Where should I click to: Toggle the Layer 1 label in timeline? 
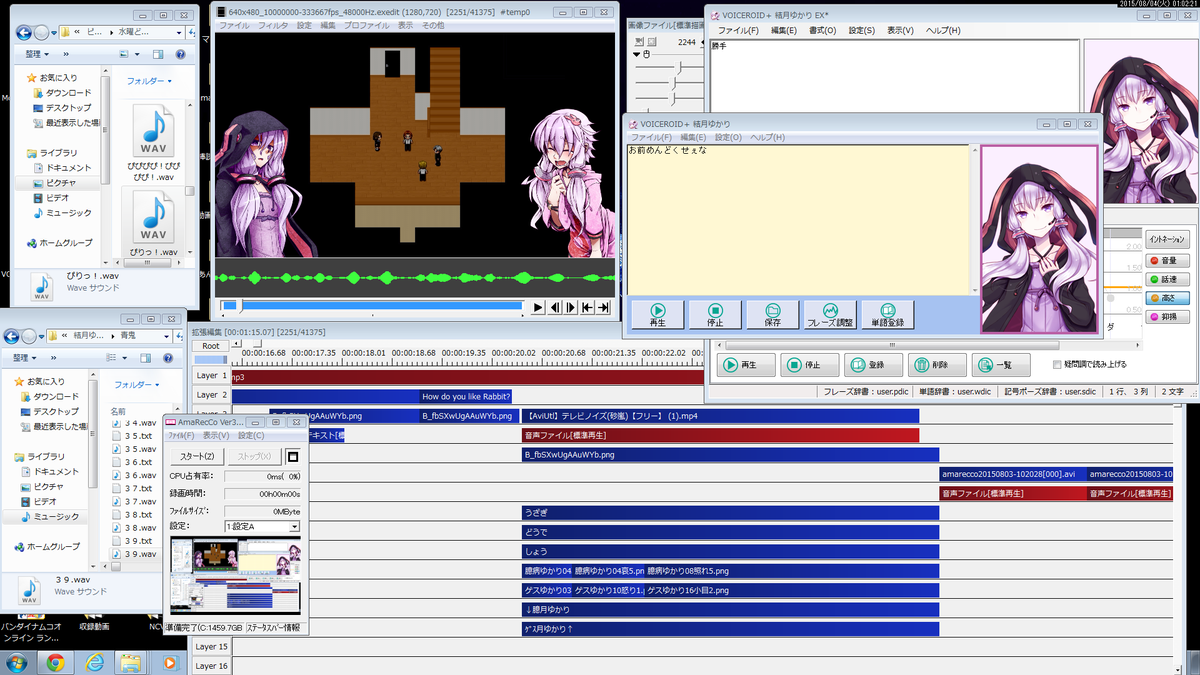[211, 376]
